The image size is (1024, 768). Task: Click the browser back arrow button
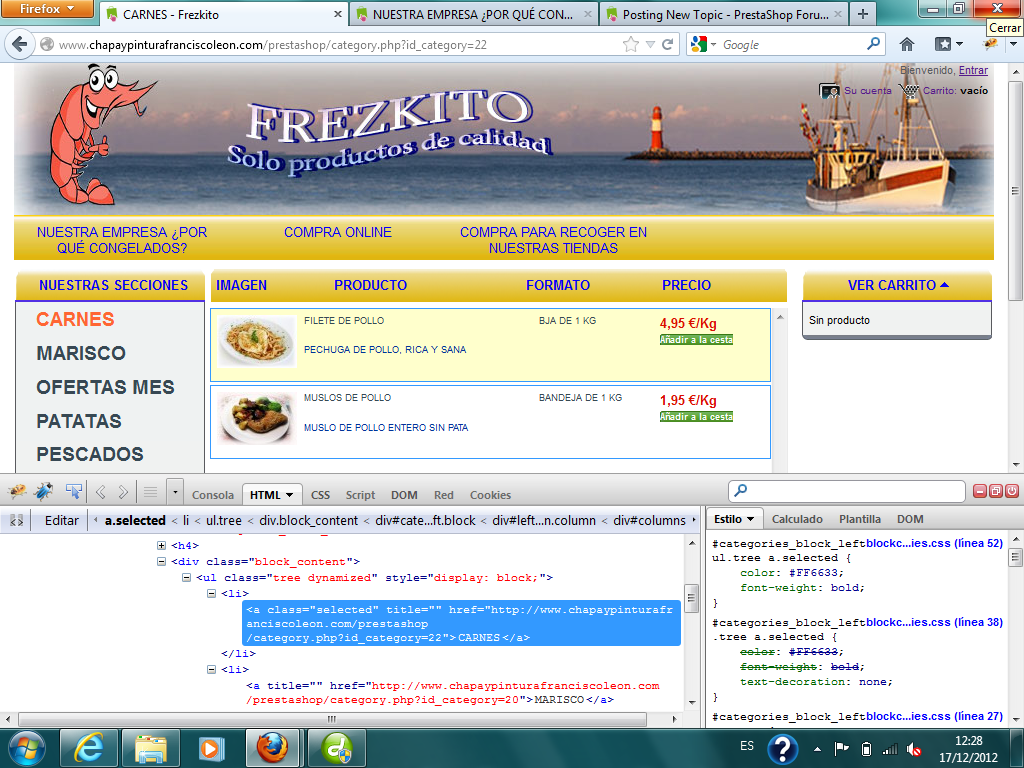coord(20,44)
